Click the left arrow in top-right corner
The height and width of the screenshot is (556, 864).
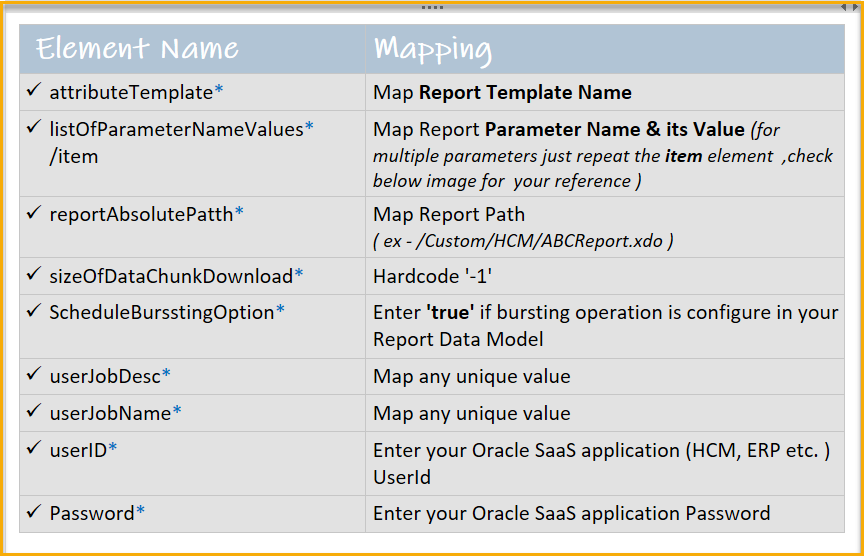pos(846,7)
